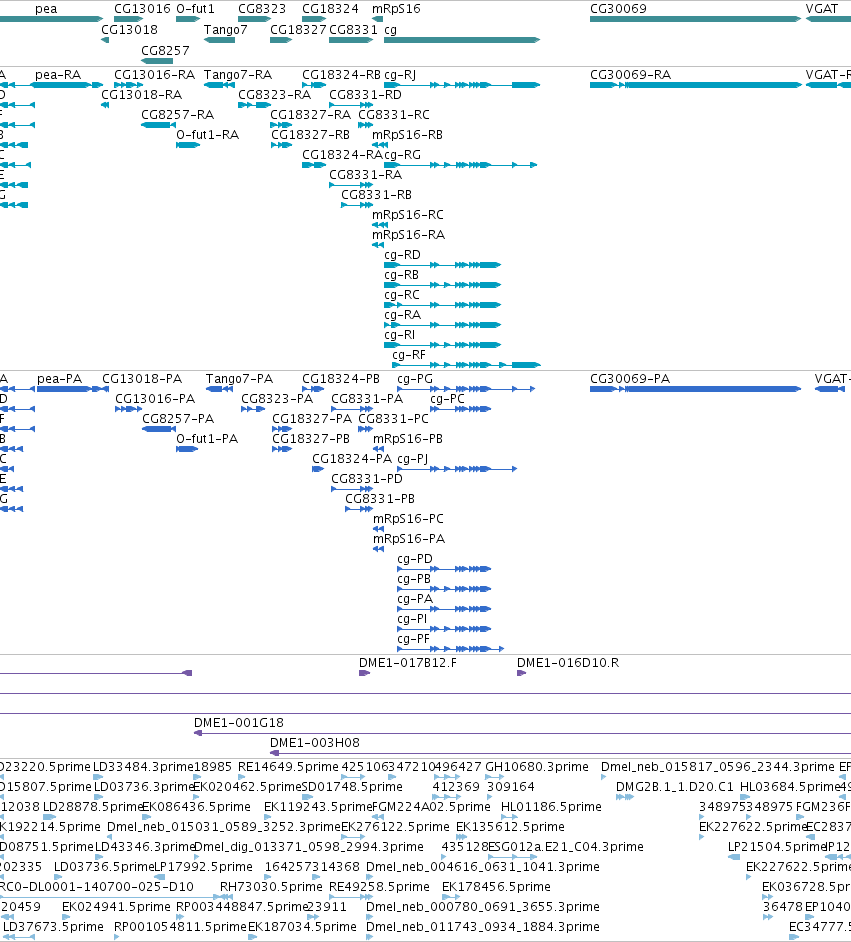This screenshot has height=942, width=851.
Task: Click the CG13016 gene glyph
Action: (129, 19)
